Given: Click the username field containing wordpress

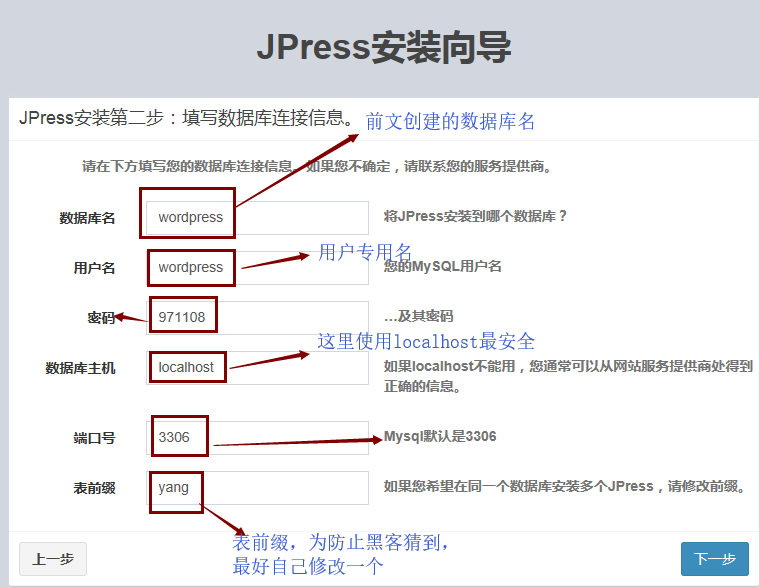Looking at the screenshot, I should coord(257,268).
